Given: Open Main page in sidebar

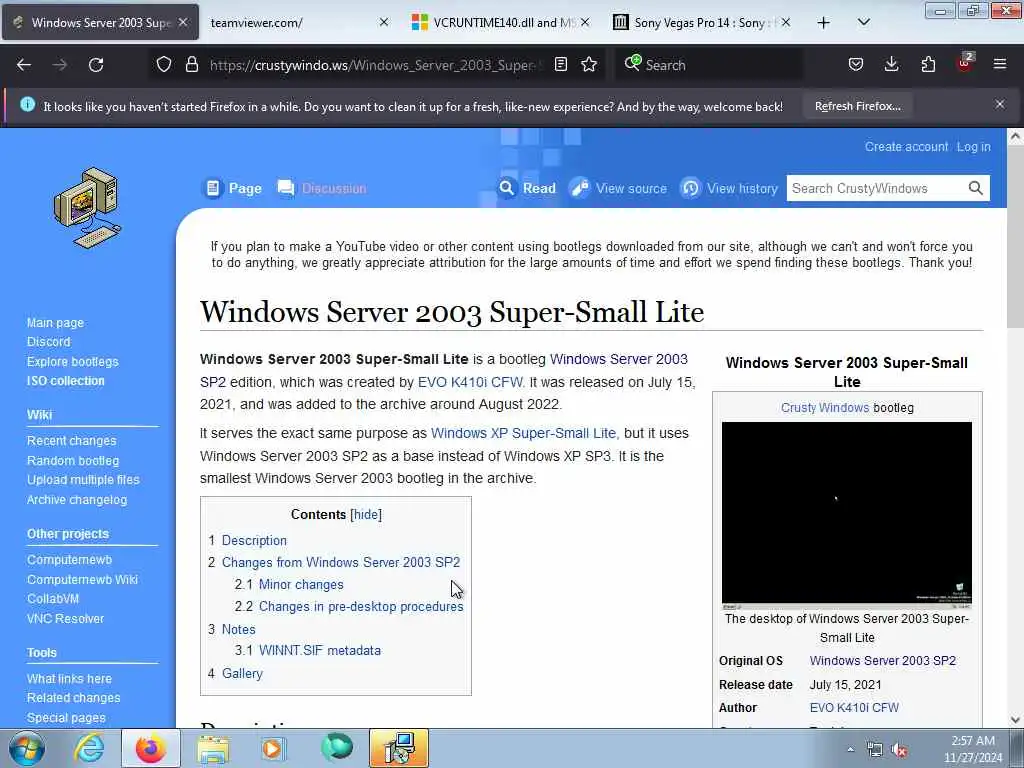Looking at the screenshot, I should pyautogui.click(x=55, y=323).
